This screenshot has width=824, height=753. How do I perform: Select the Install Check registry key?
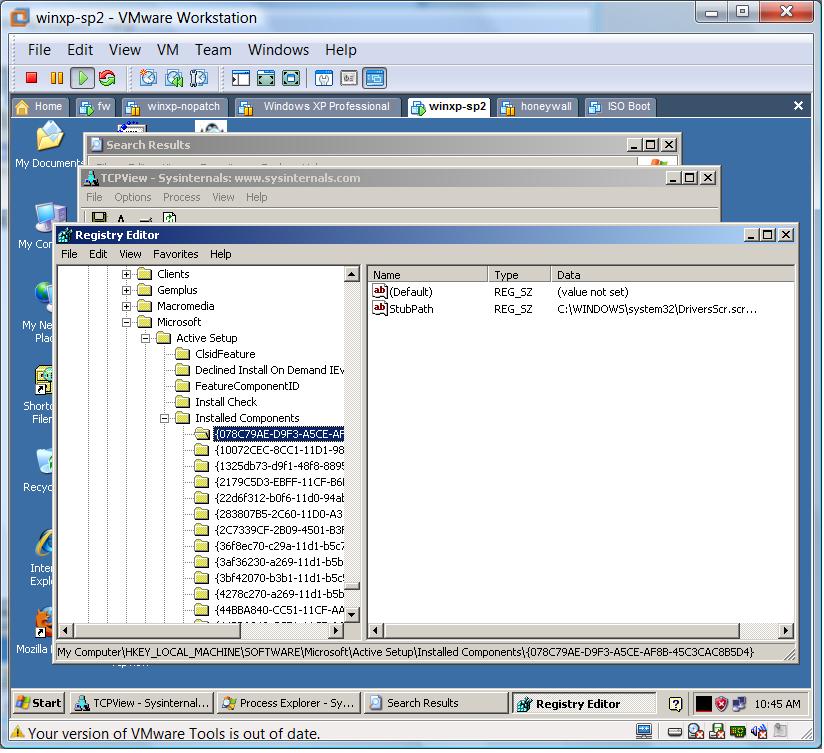point(226,402)
